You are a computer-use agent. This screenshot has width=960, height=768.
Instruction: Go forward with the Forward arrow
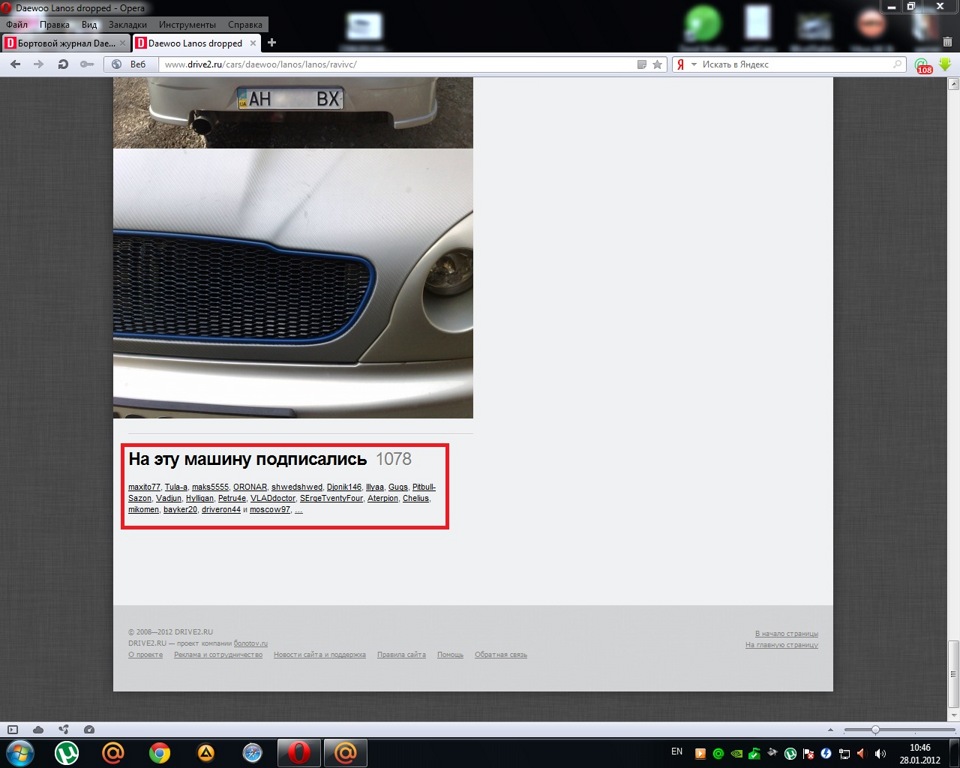click(x=39, y=64)
